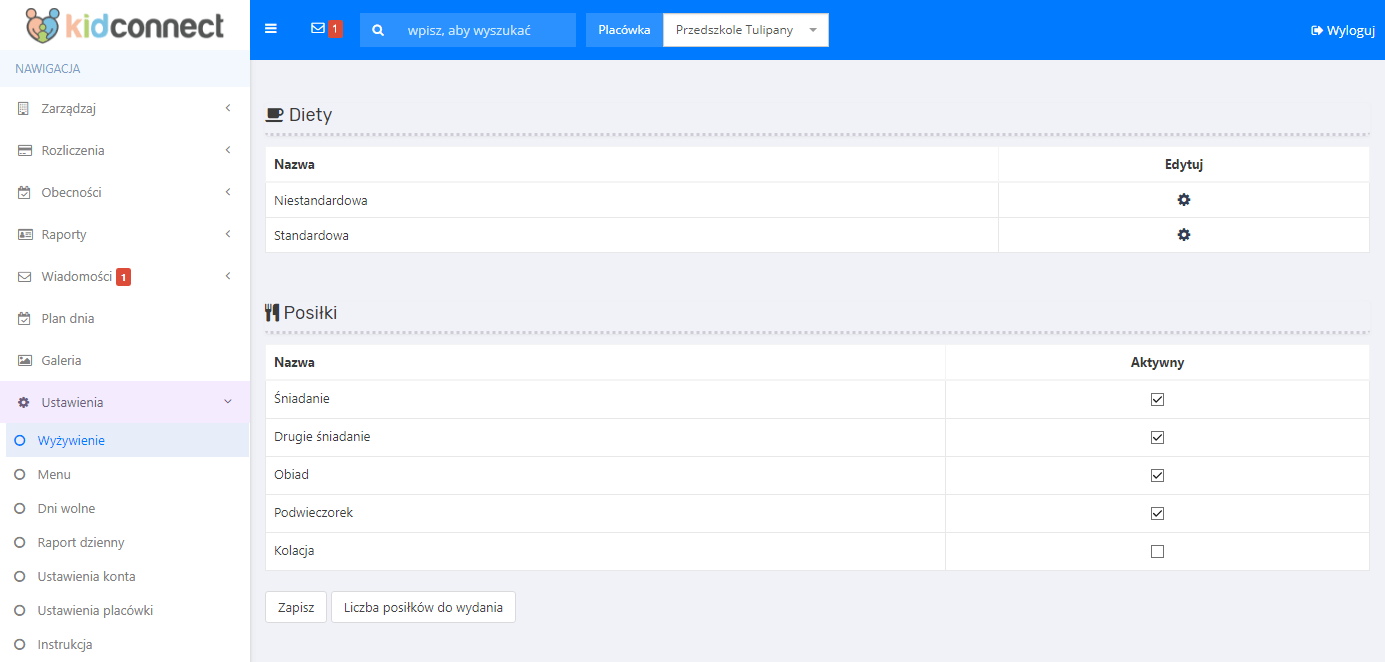The width and height of the screenshot is (1385, 662).
Task: Click the cutlery icon beside Posiłki
Action: click(272, 313)
